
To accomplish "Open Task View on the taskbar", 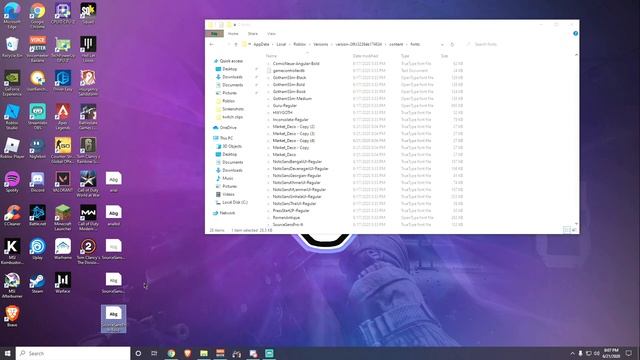I will (154, 353).
